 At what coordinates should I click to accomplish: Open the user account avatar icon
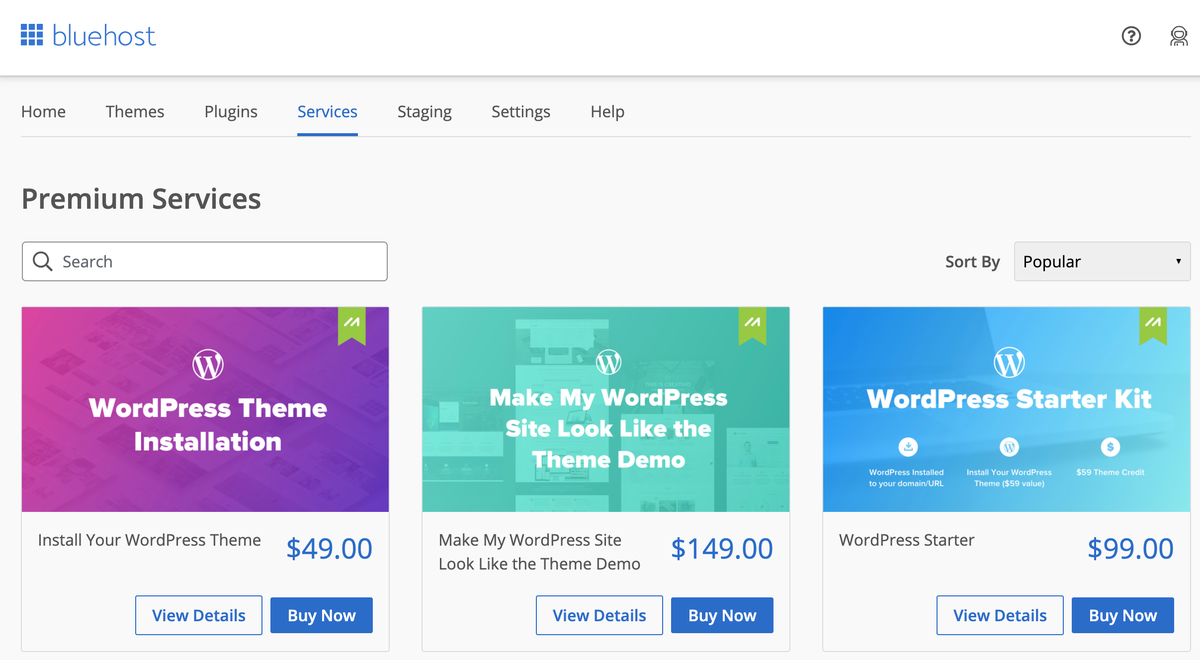point(1179,36)
